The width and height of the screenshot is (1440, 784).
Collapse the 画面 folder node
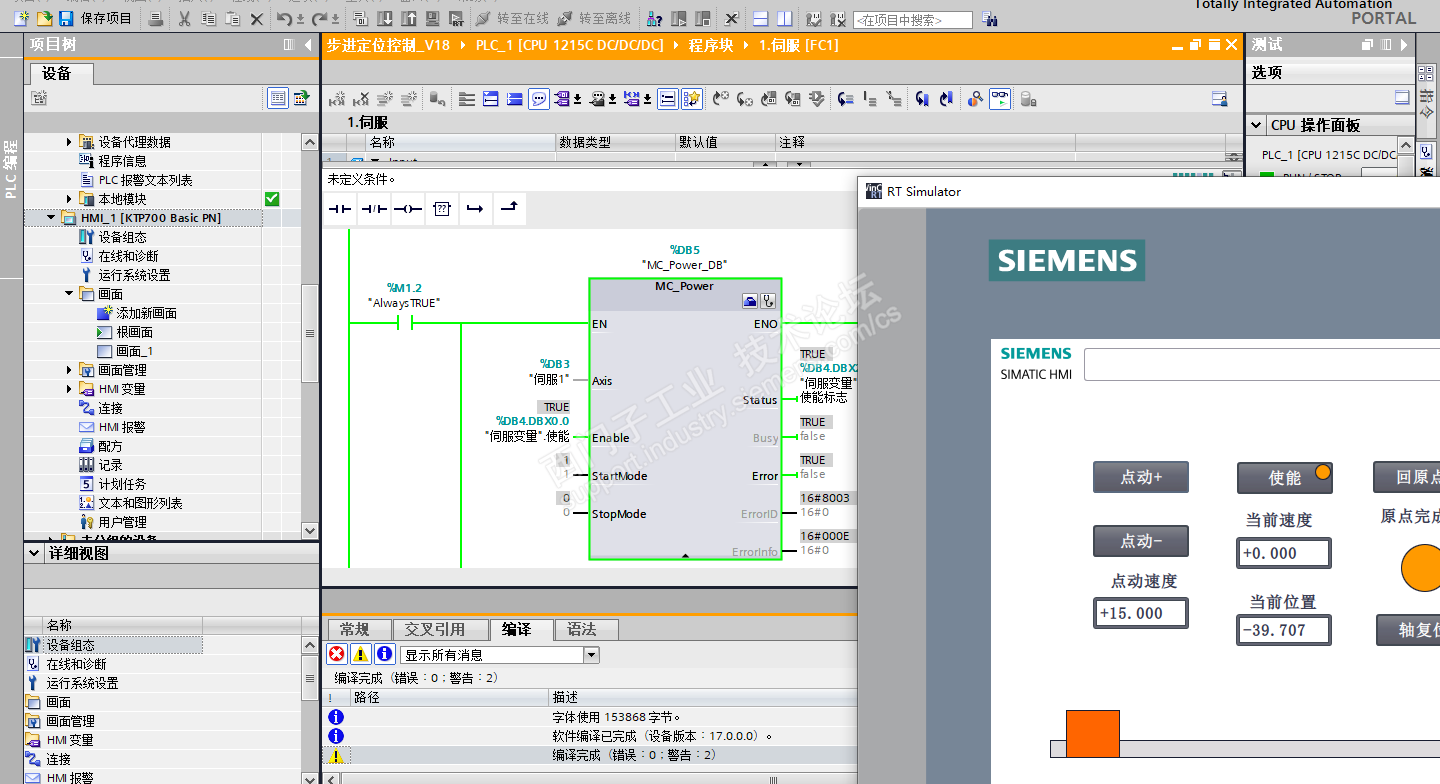69,294
